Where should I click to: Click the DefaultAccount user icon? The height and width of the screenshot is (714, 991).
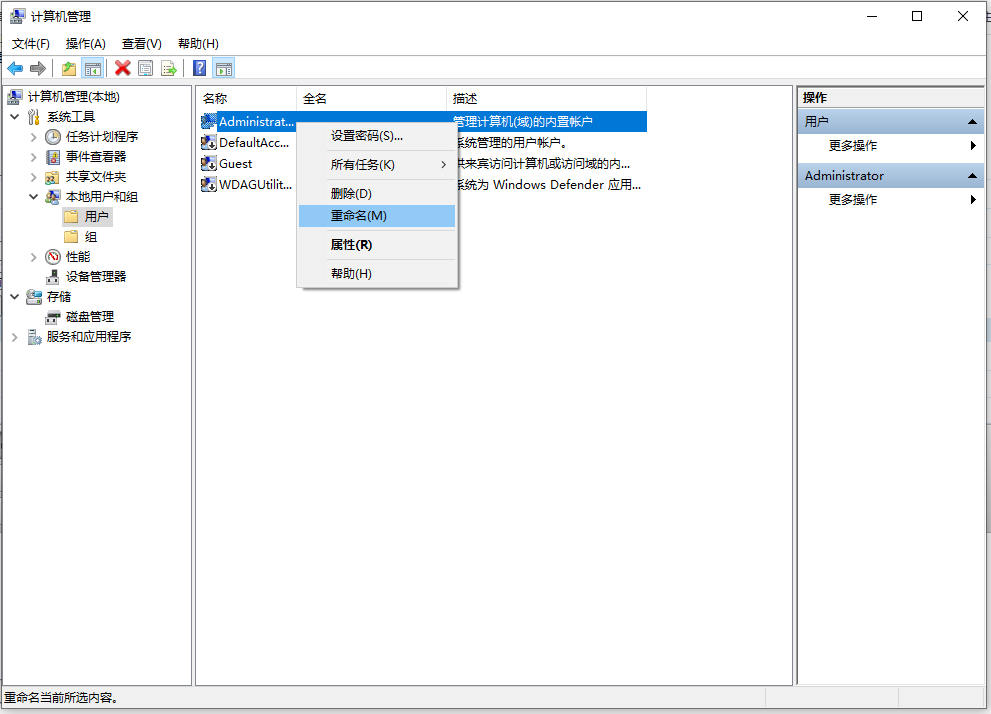pos(209,143)
